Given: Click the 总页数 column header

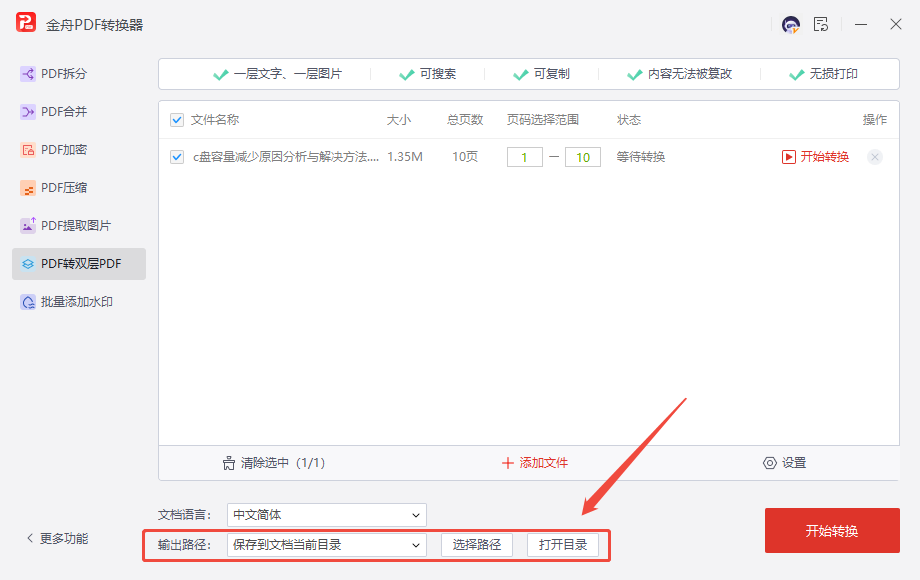Looking at the screenshot, I should click(x=465, y=120).
